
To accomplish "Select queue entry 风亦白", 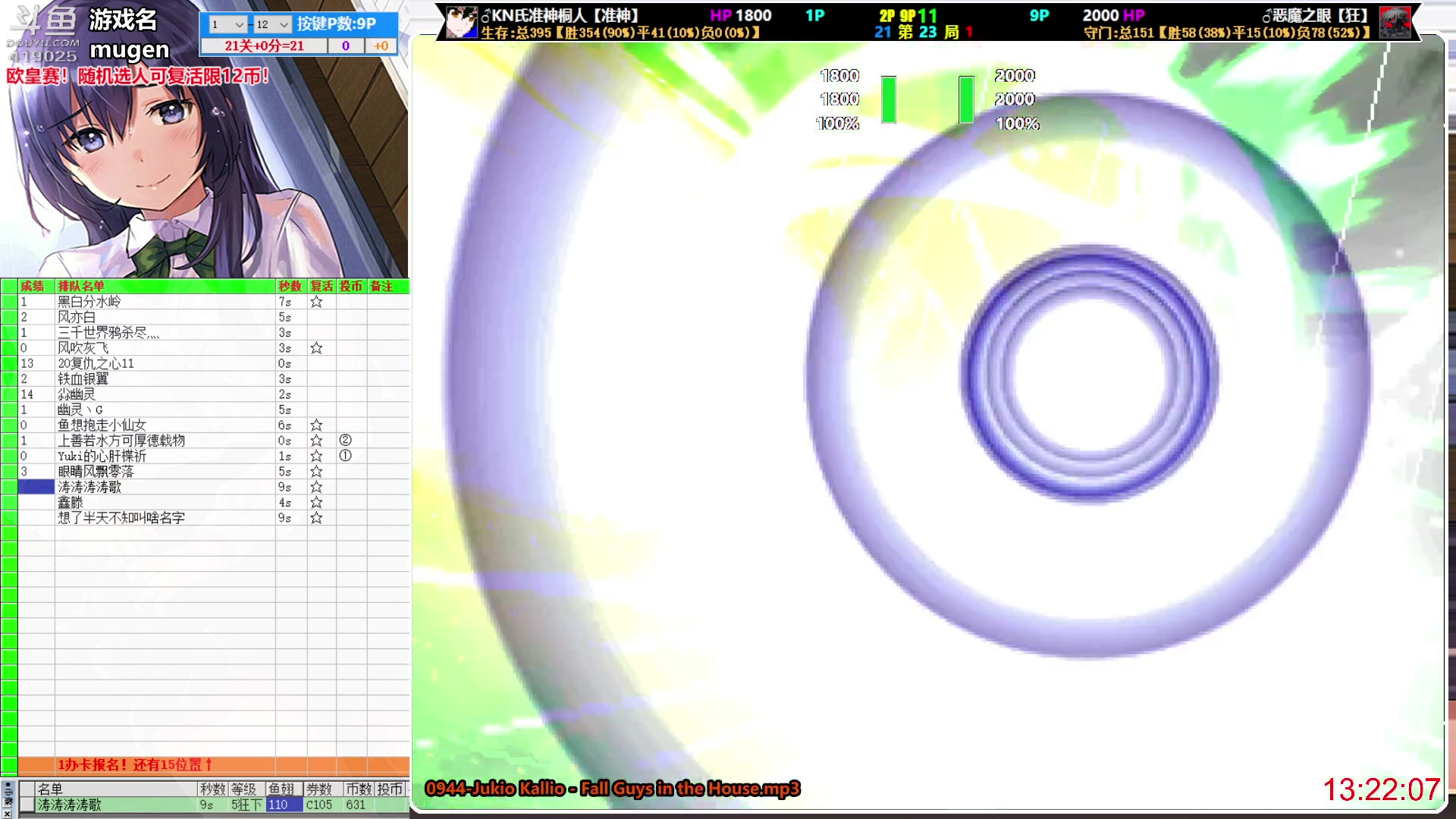I will click(77, 317).
